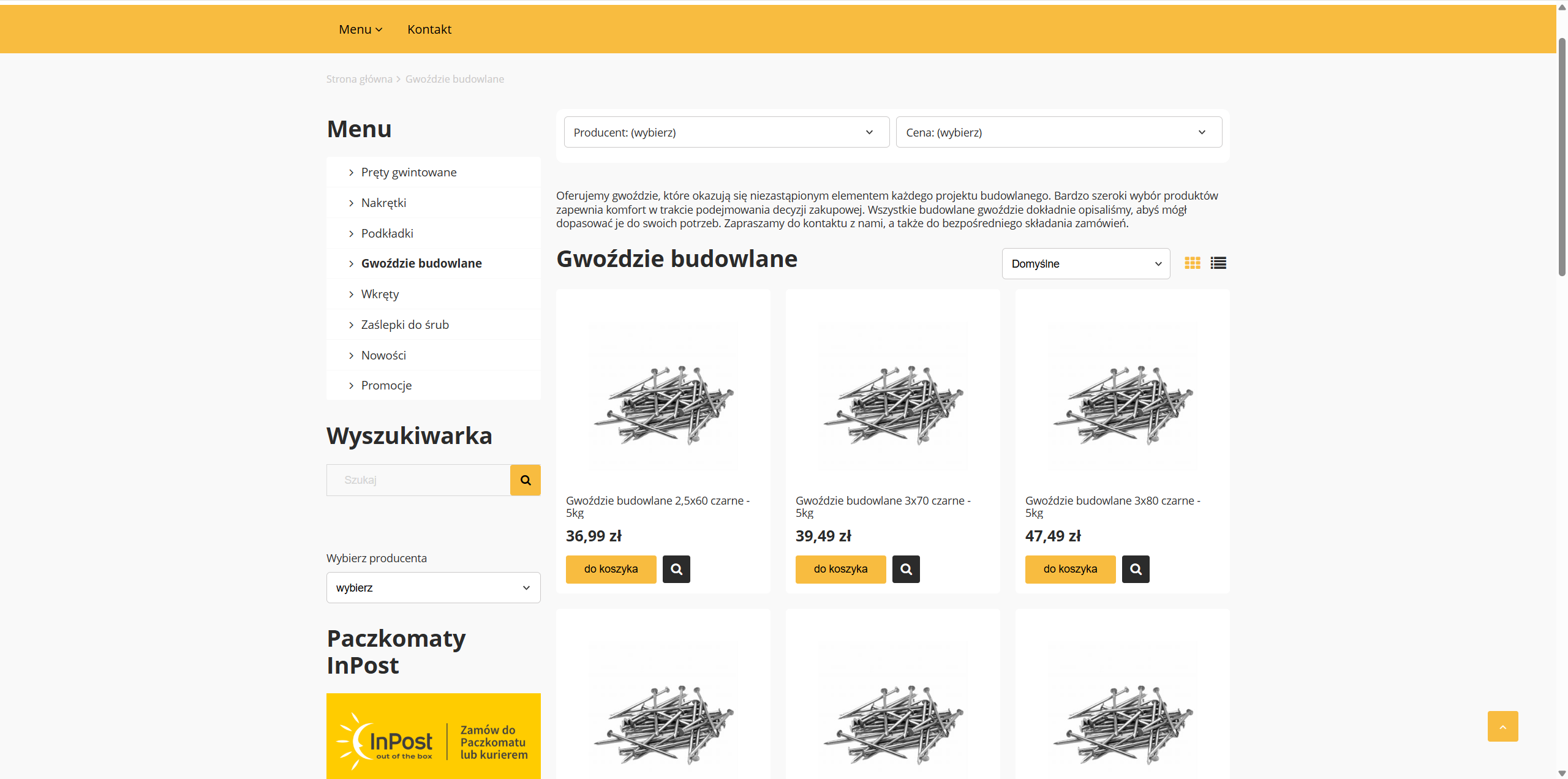Select the Wkręty category
The width and height of the screenshot is (1568, 779).
380,293
